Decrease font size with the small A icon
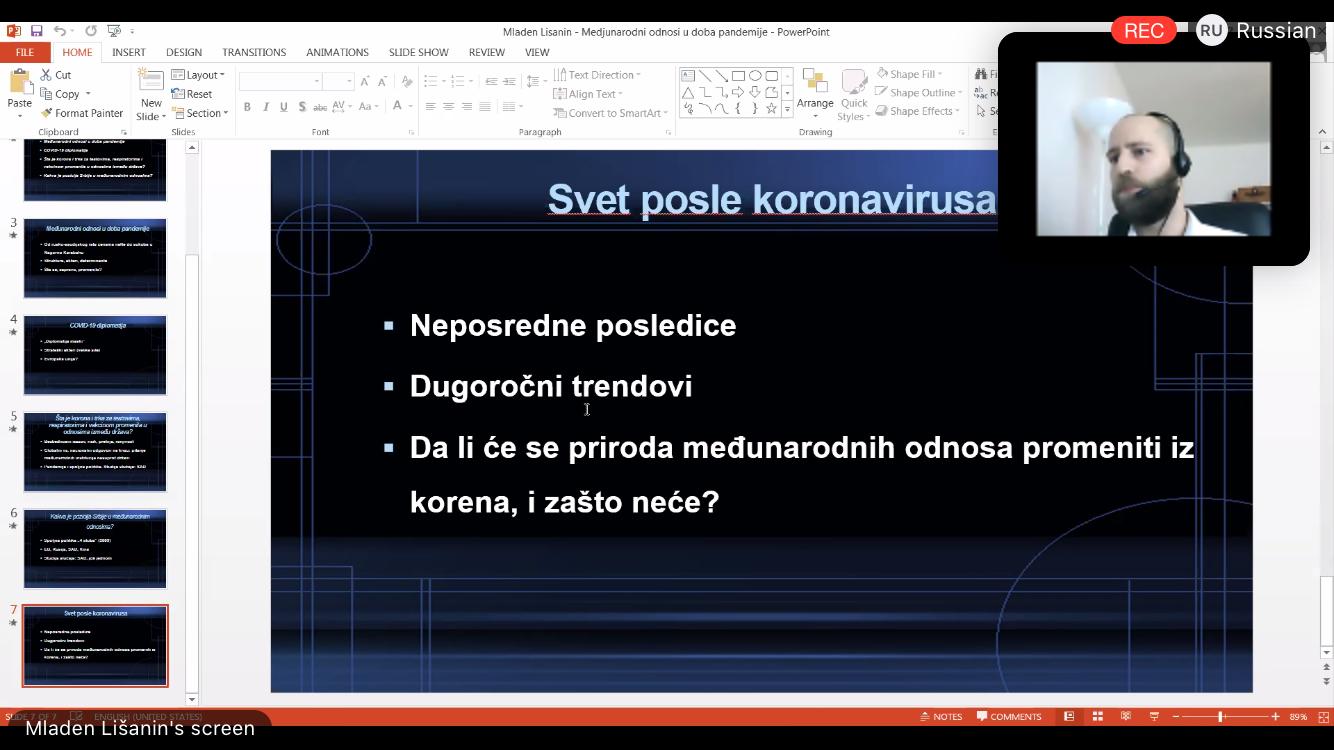The height and width of the screenshot is (750, 1334). 384,81
